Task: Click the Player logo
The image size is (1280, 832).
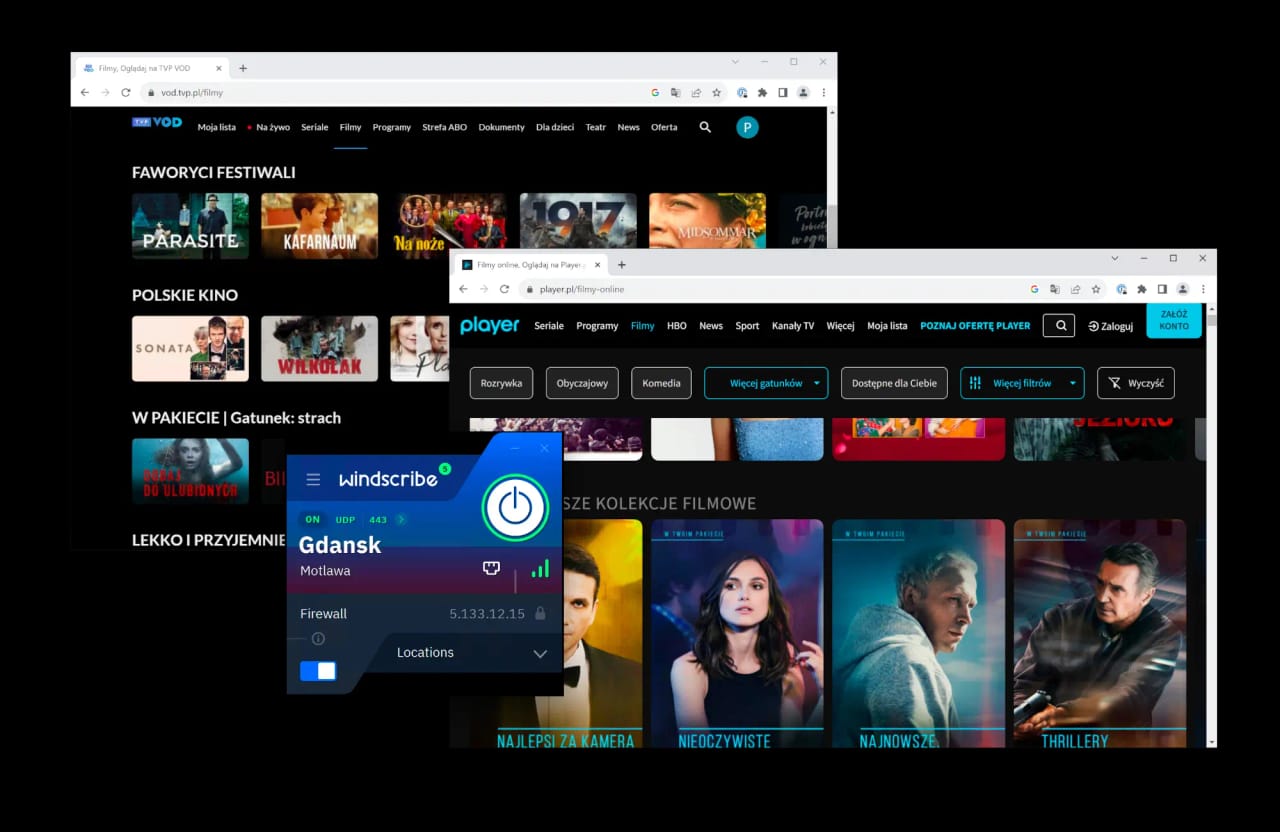Action: coord(490,325)
